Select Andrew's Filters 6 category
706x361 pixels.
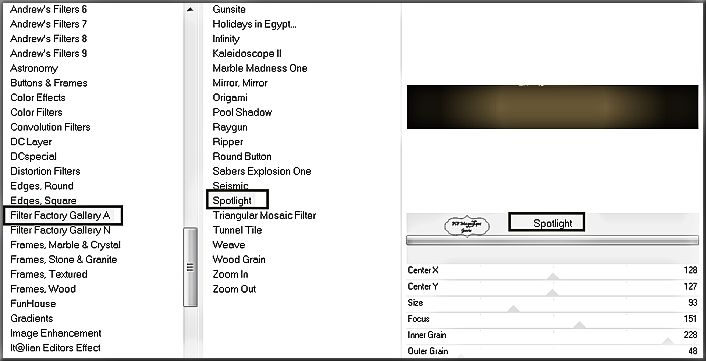point(49,9)
